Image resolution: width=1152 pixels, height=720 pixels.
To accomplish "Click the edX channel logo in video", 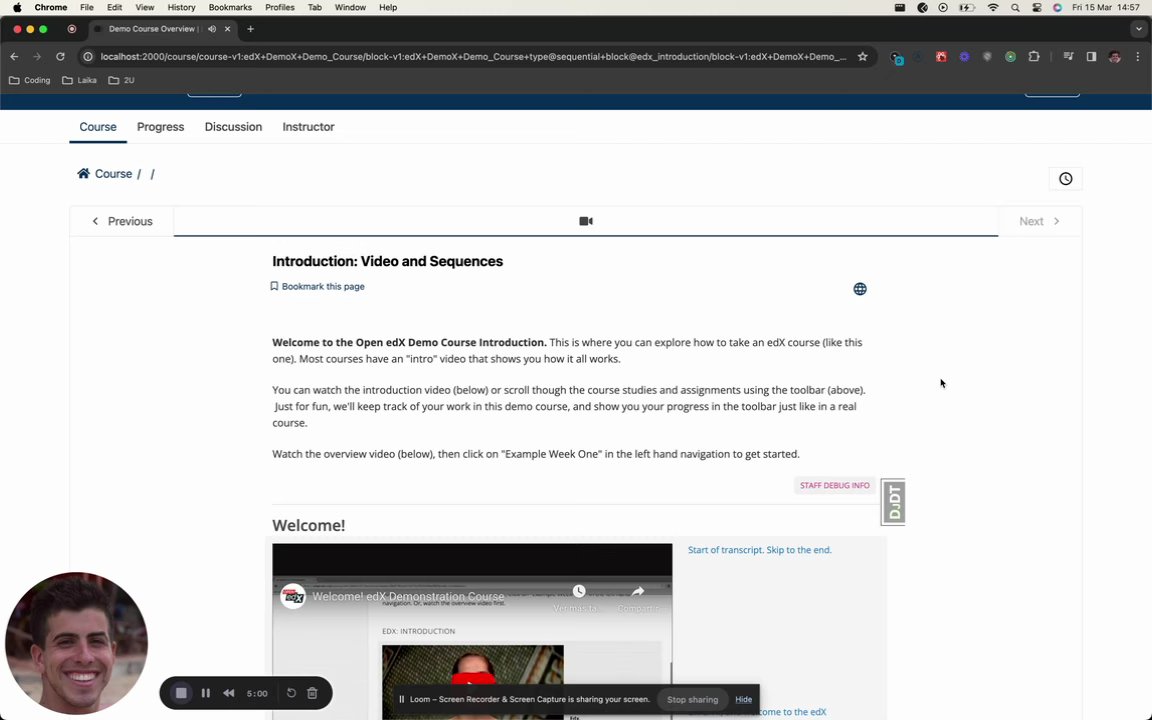I will click(293, 597).
